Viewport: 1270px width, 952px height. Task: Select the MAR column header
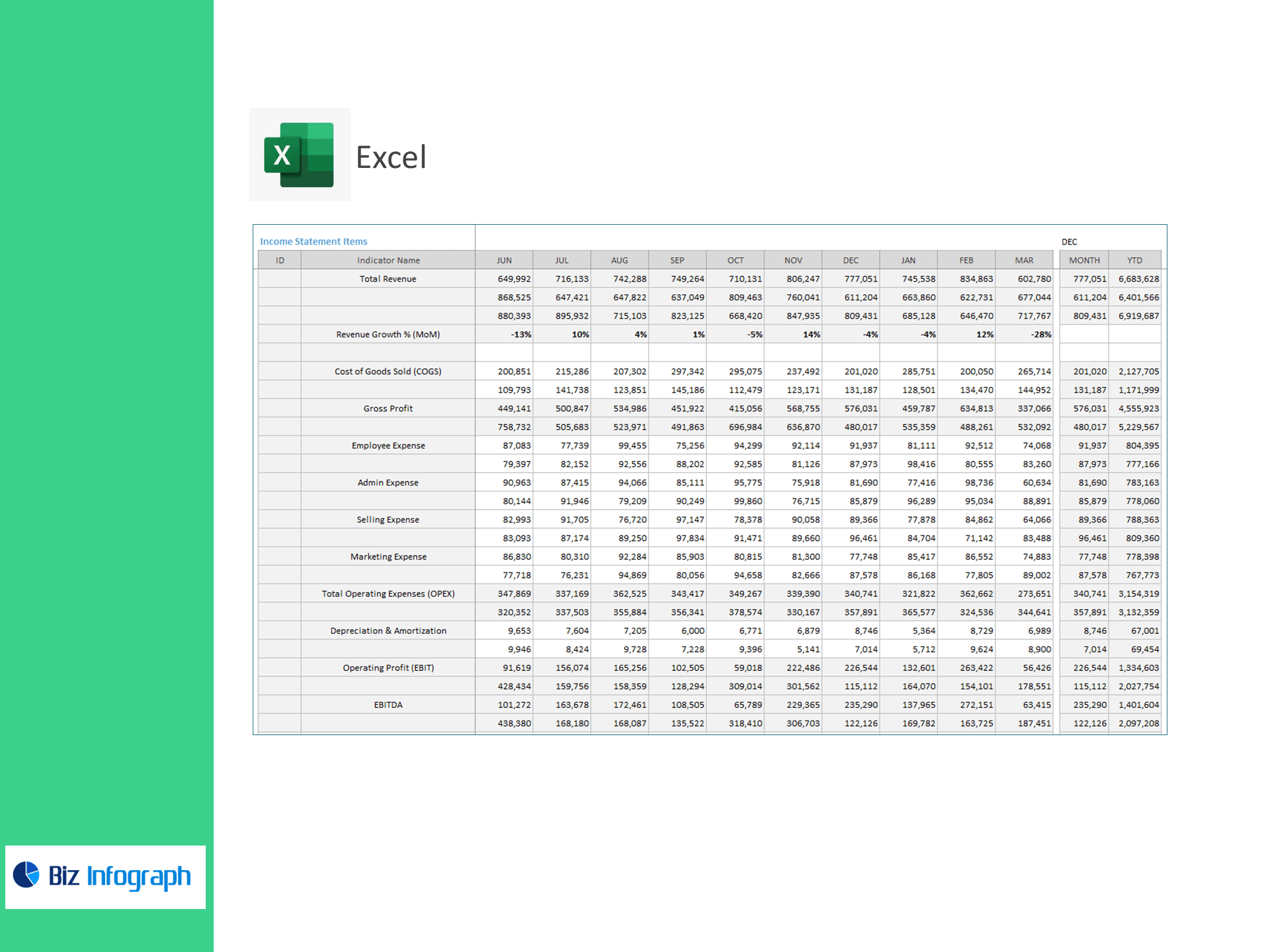coord(1024,260)
